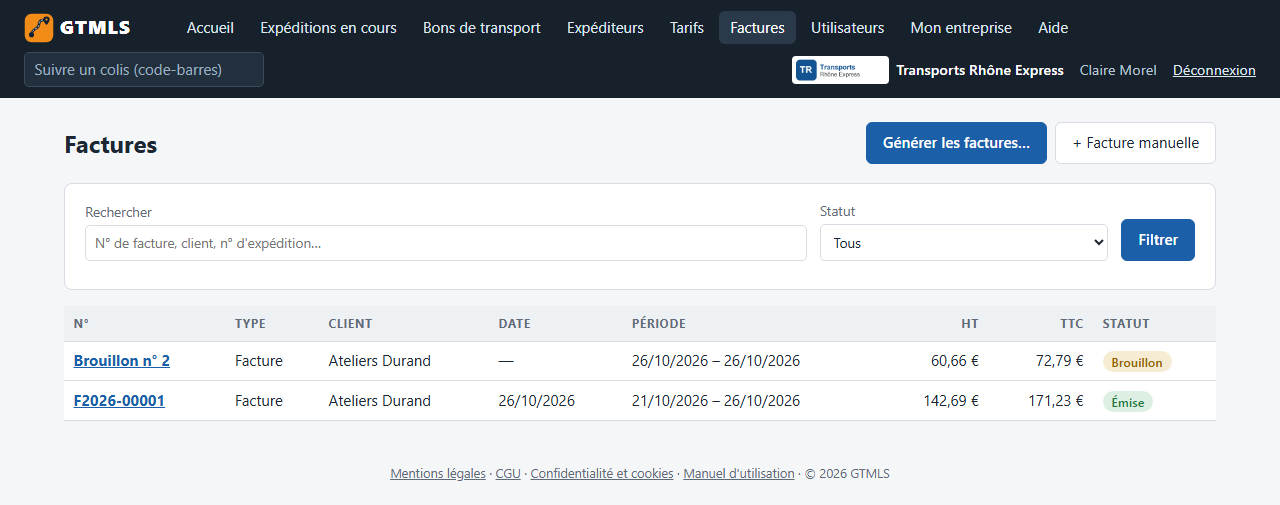1280x505 pixels.
Task: Click the CLIENT column header
Action: pyautogui.click(x=350, y=324)
